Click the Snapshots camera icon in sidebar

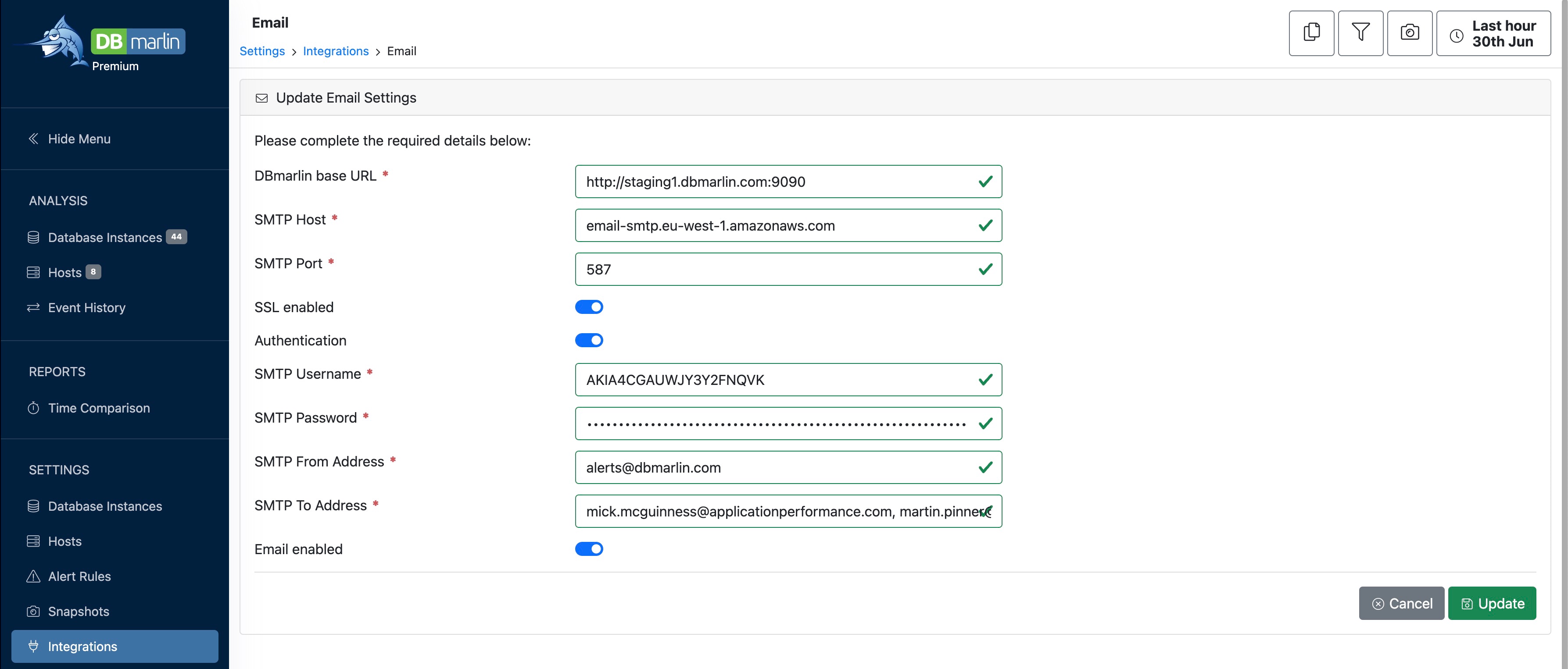(x=33, y=611)
